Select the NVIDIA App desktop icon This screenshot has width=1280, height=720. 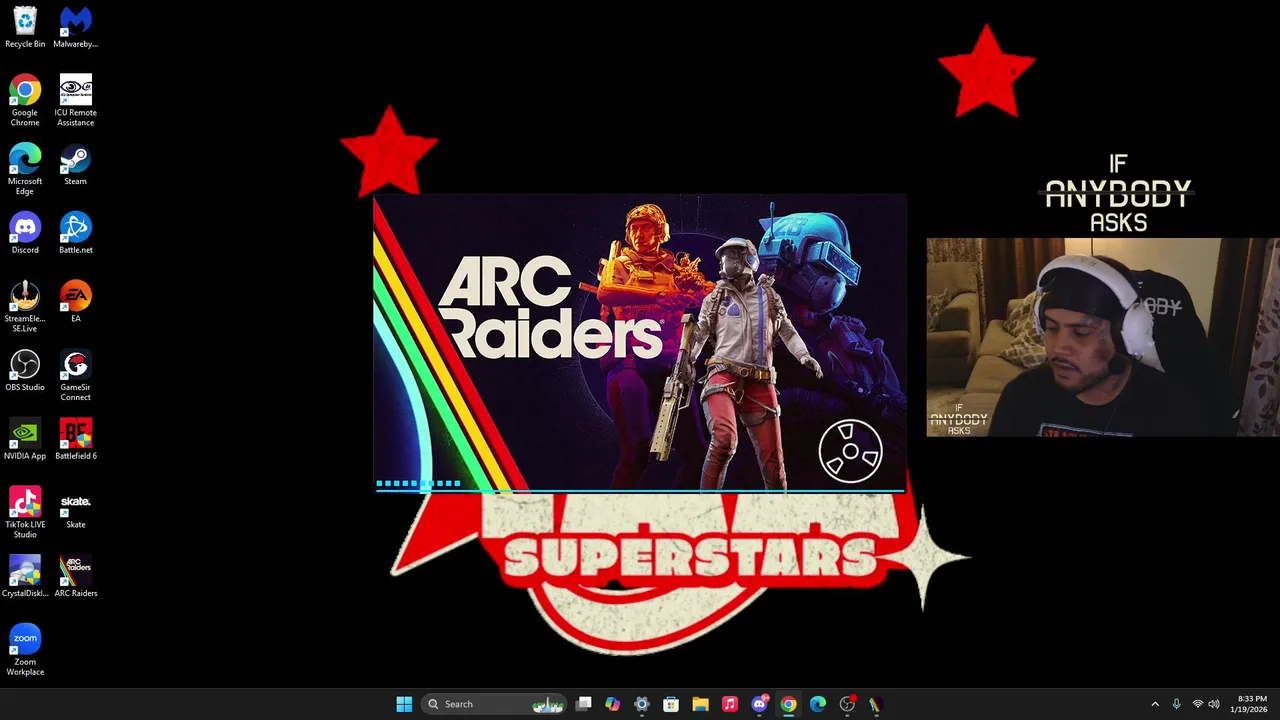(25, 440)
